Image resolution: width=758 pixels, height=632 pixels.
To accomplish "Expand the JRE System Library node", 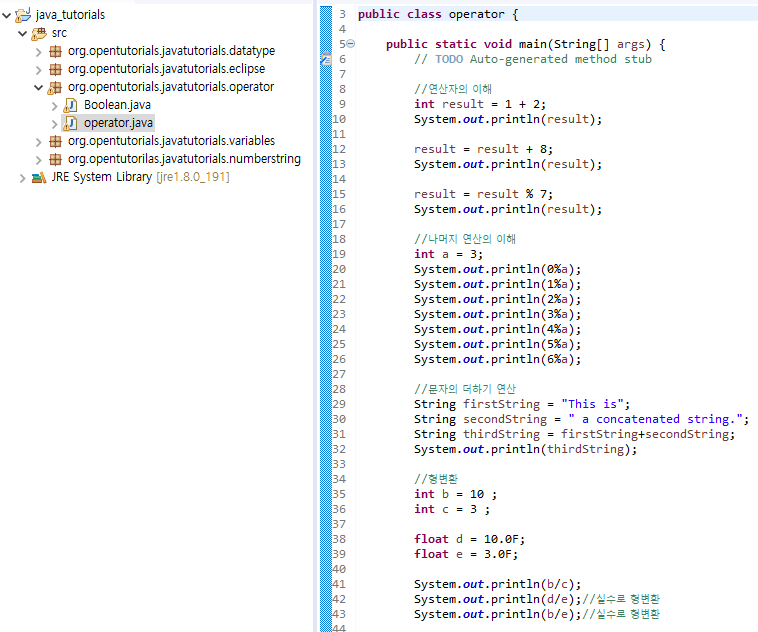I will tap(23, 177).
